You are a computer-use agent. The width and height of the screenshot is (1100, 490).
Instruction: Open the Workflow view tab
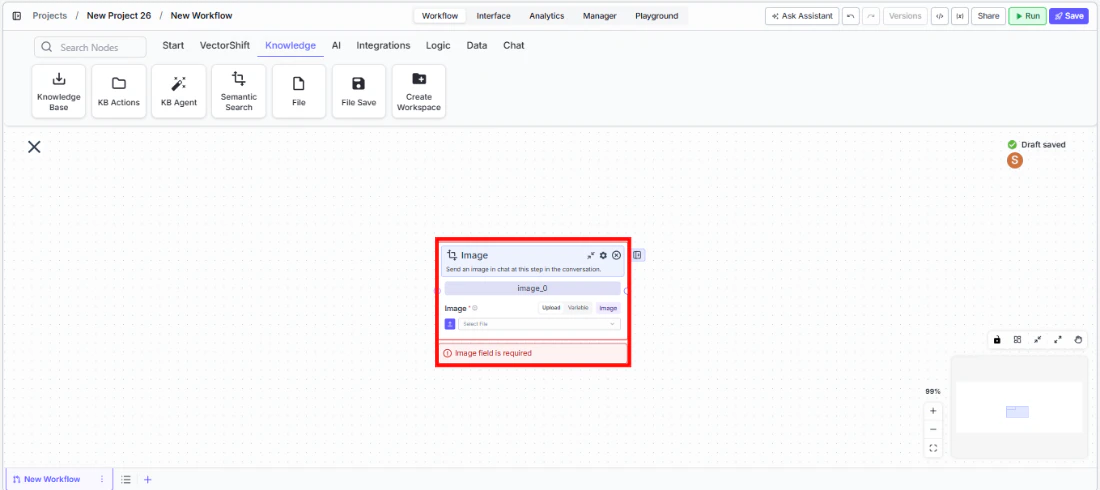440,15
